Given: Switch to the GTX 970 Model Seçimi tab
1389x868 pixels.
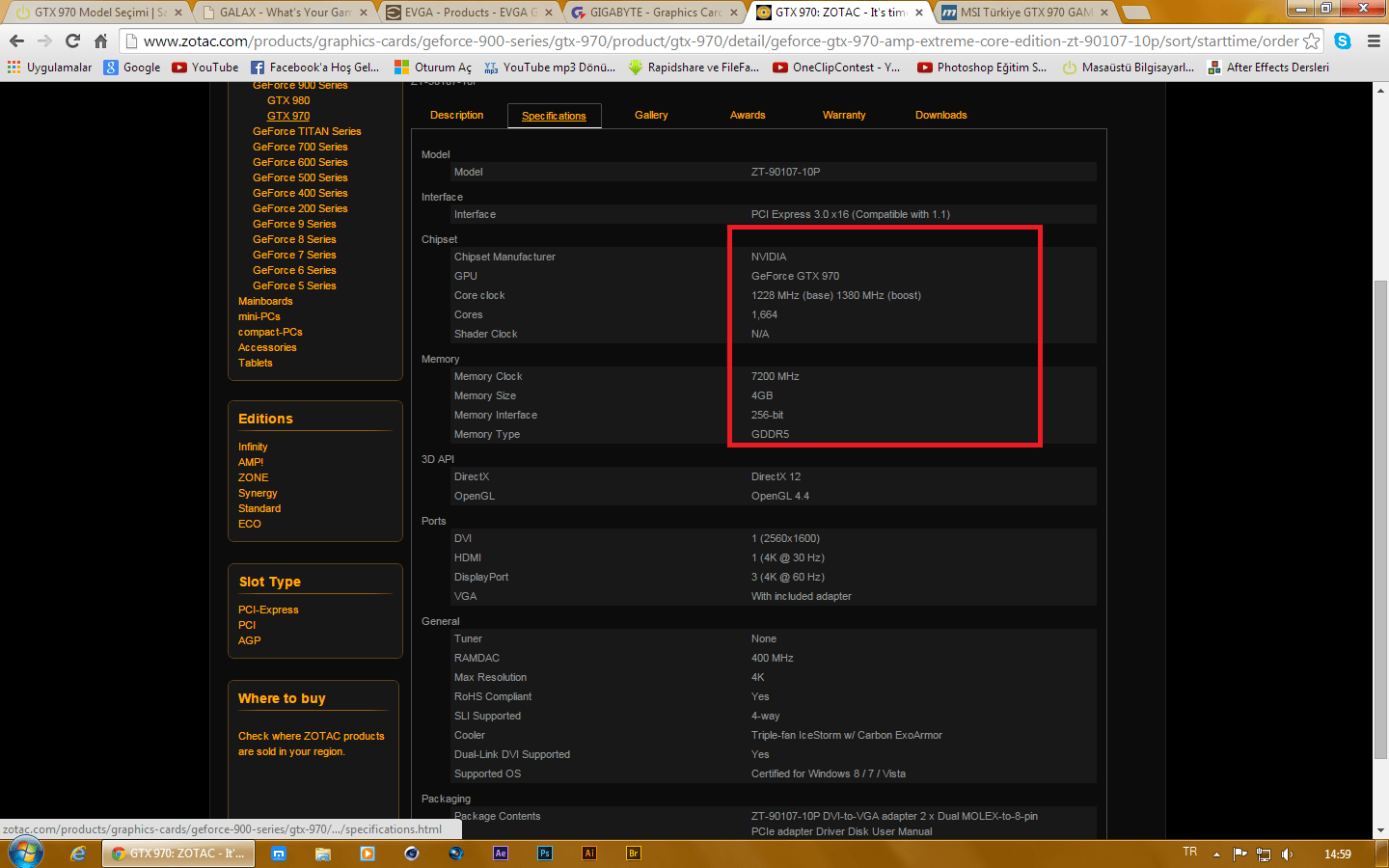Looking at the screenshot, I should pyautogui.click(x=98, y=13).
